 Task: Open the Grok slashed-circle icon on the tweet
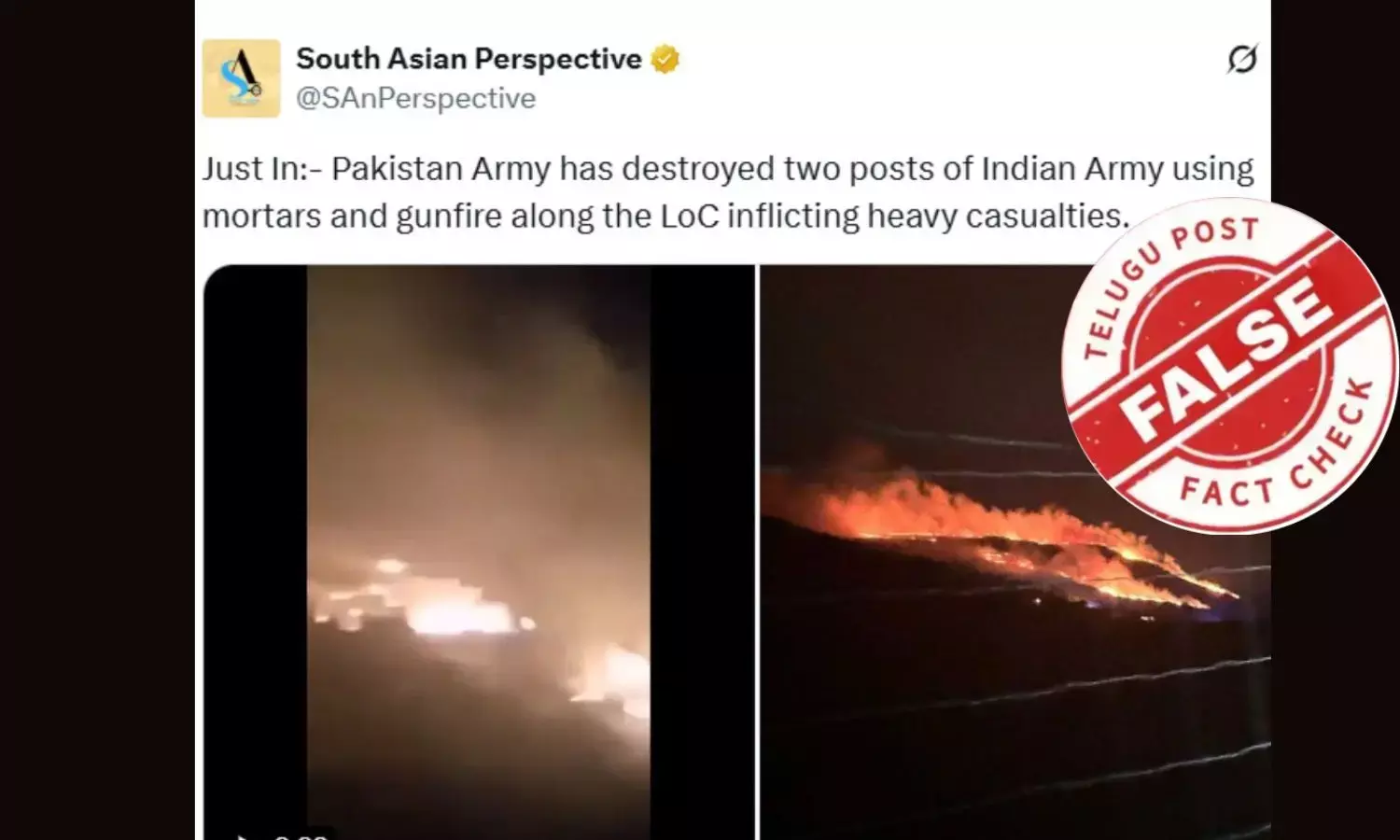tap(1242, 60)
